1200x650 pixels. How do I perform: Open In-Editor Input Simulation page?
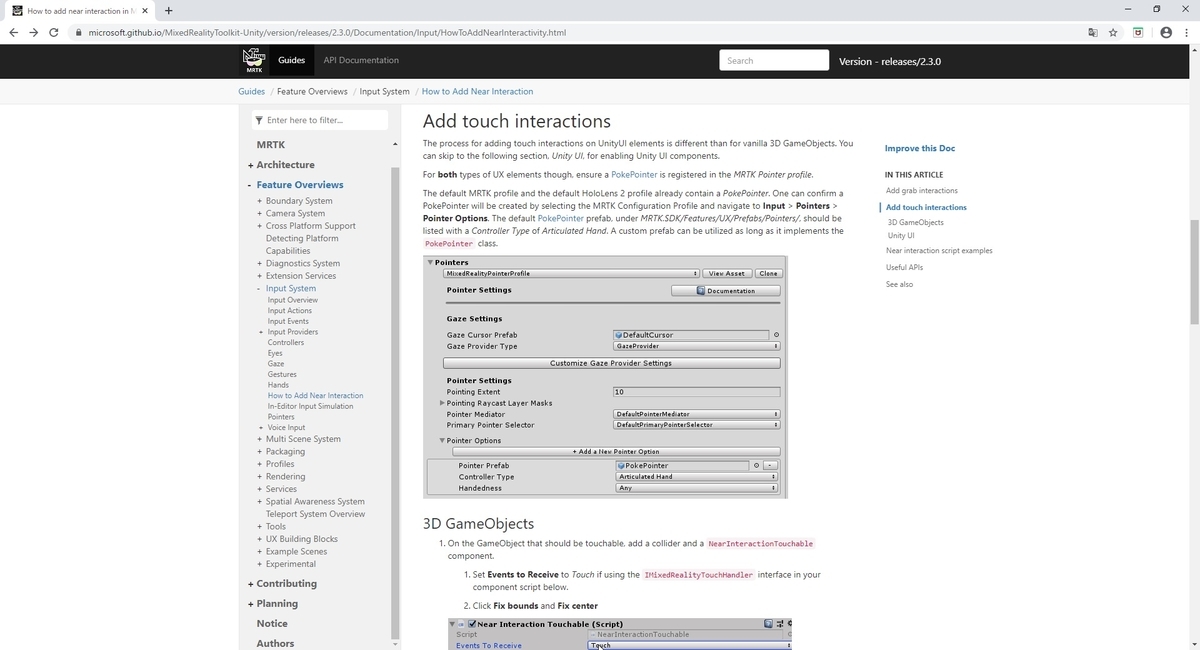pyautogui.click(x=310, y=406)
